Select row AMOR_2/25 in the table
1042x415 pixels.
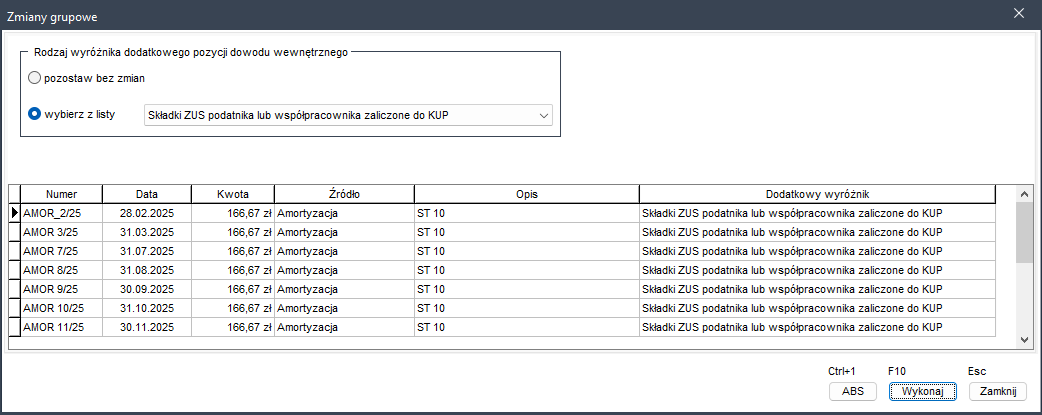coord(61,213)
